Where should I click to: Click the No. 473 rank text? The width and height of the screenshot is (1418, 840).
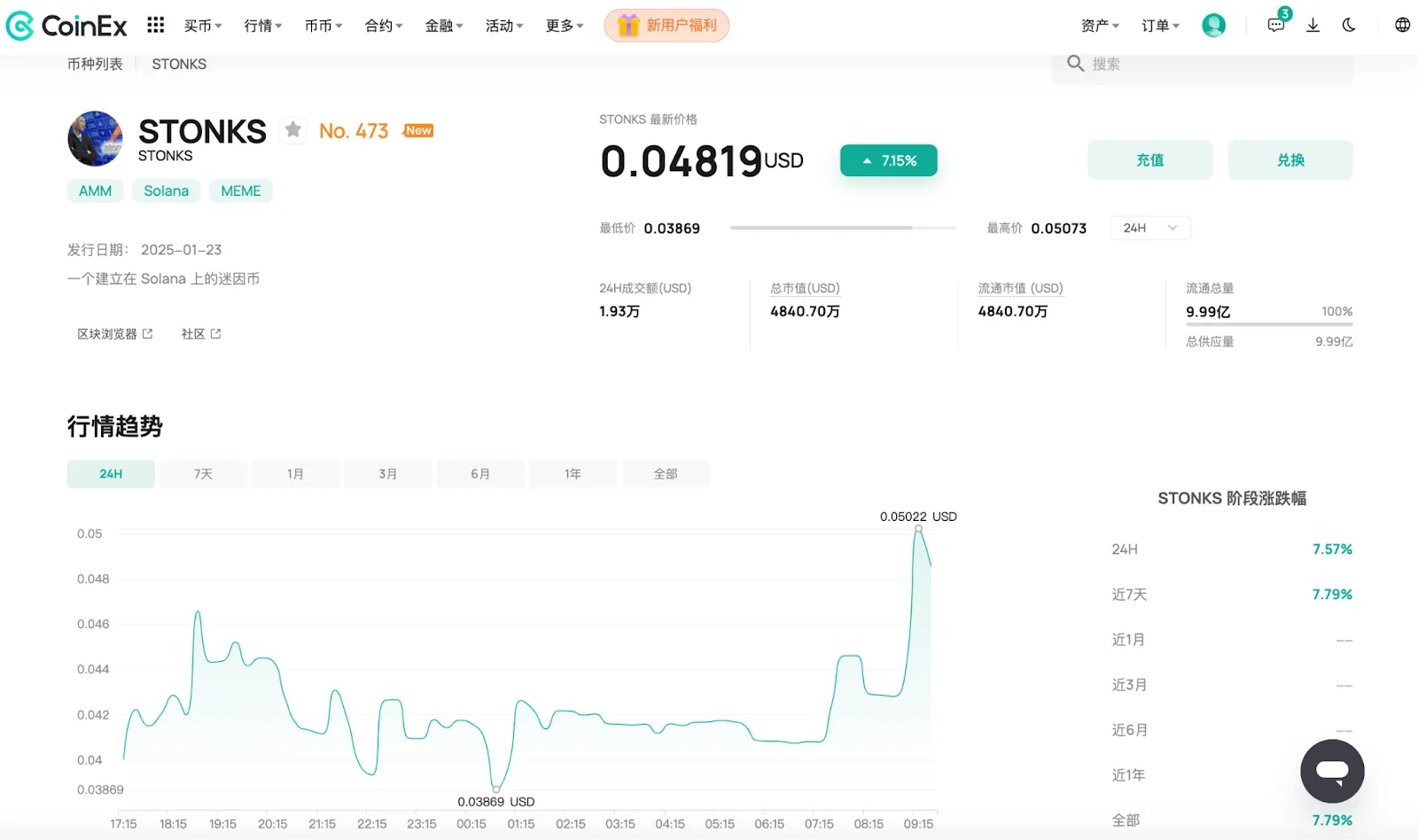pyautogui.click(x=354, y=131)
